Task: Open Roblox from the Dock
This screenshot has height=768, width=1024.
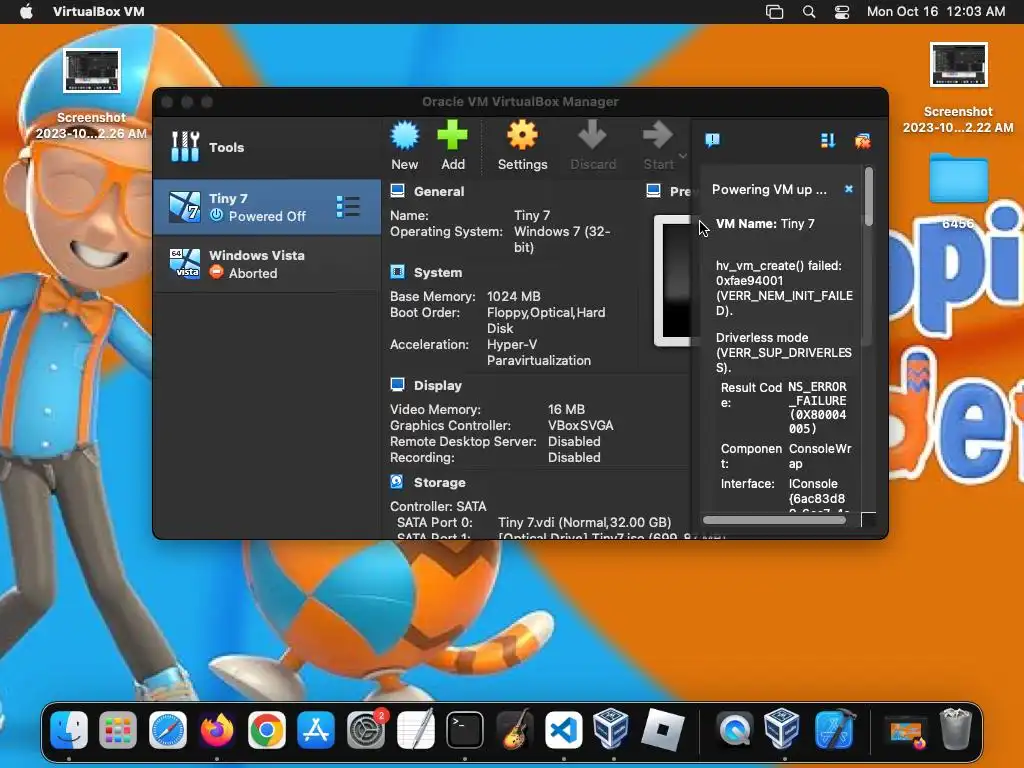Action: [663, 729]
